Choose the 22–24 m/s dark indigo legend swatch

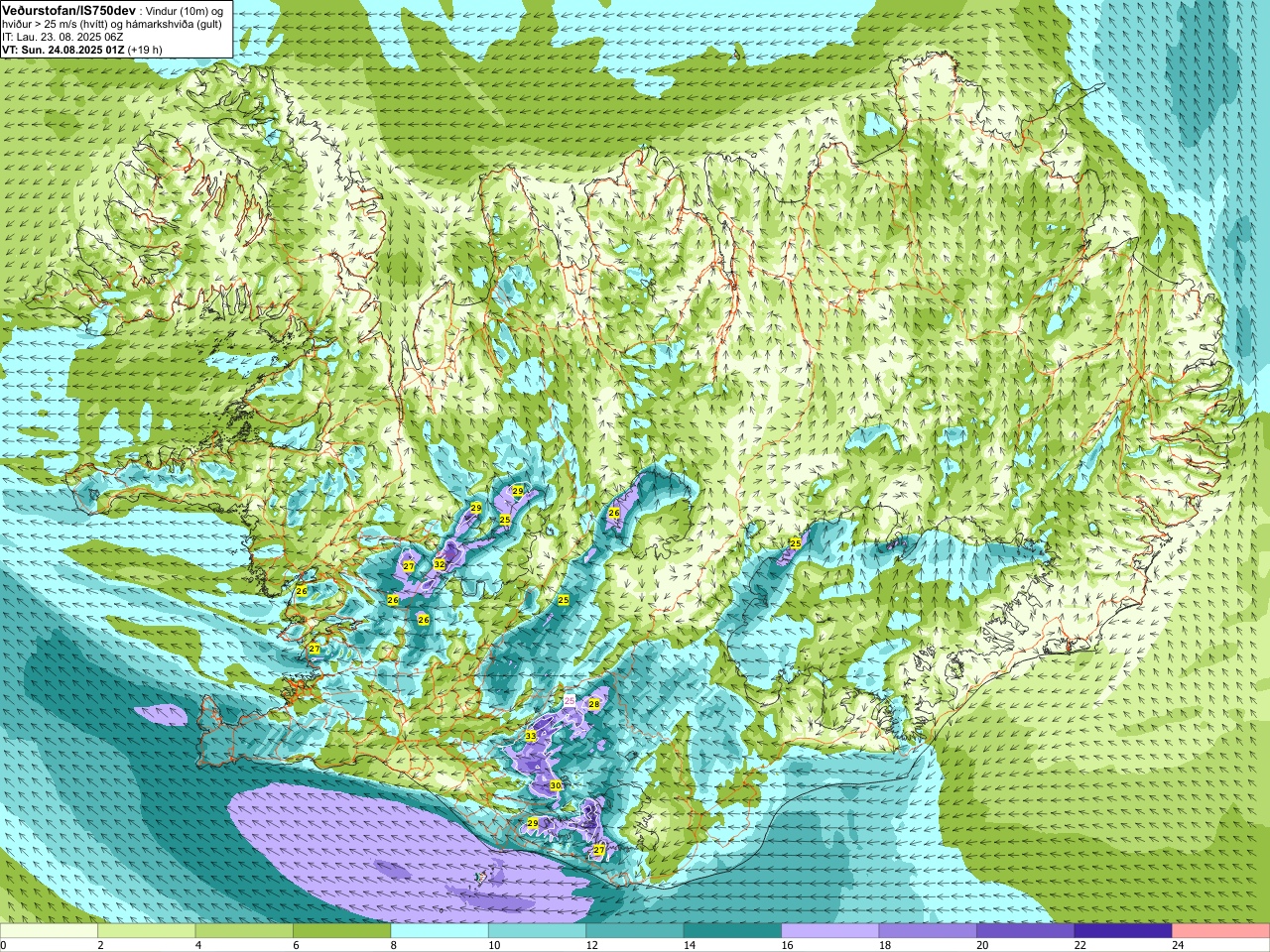1123,931
